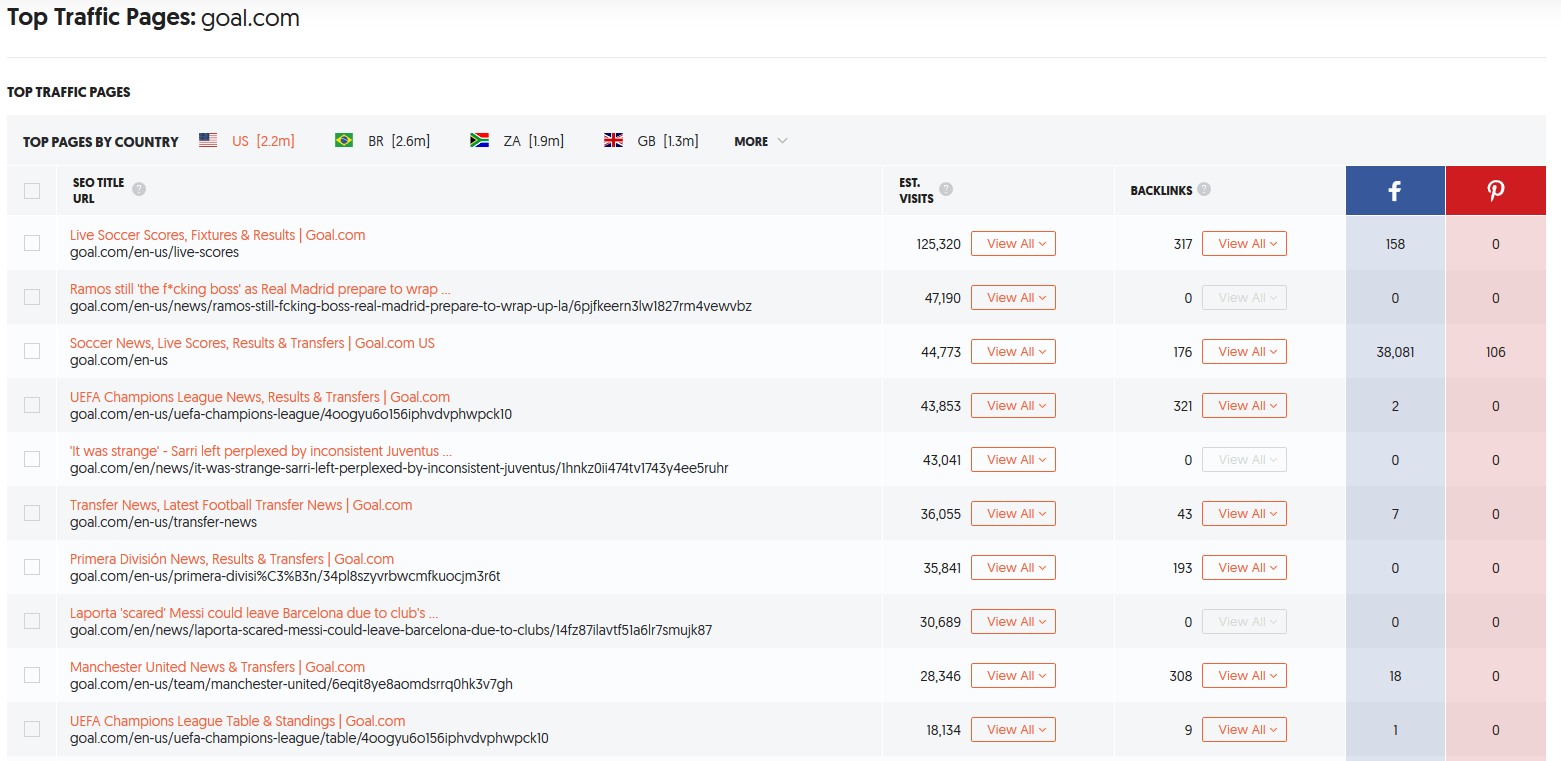Viewport: 1561px width, 761px height.
Task: Open backlinks View All for 176 backlinks
Action: coord(1244,352)
